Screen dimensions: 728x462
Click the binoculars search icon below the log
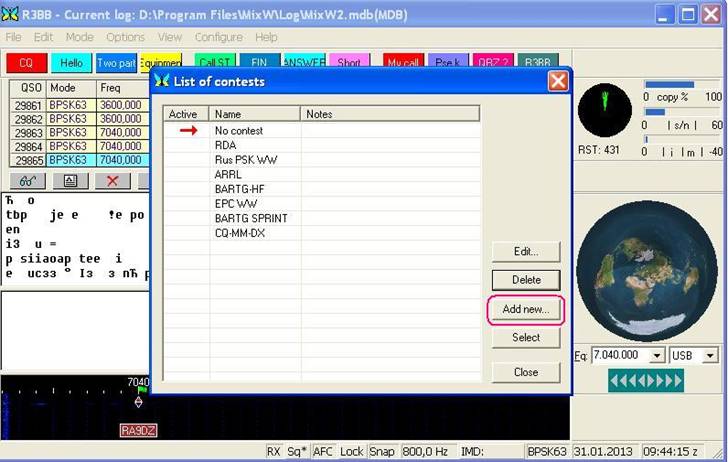(28, 181)
